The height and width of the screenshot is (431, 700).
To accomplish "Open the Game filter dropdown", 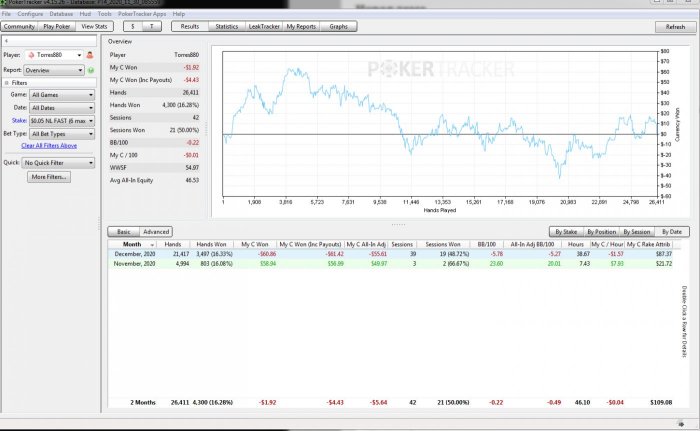I will [62, 95].
